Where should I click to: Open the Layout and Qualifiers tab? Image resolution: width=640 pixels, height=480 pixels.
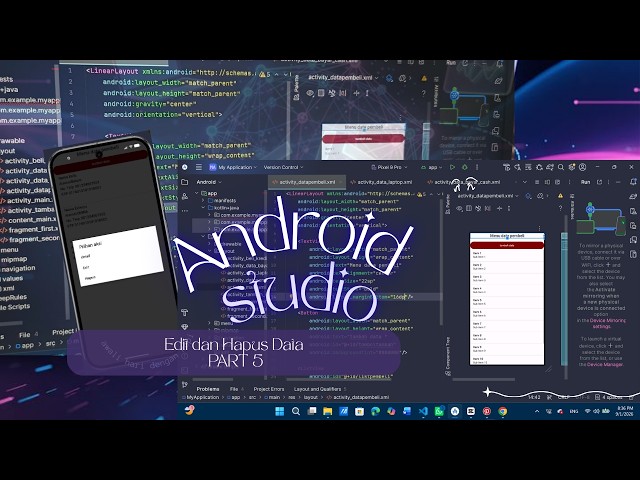click(x=320, y=389)
